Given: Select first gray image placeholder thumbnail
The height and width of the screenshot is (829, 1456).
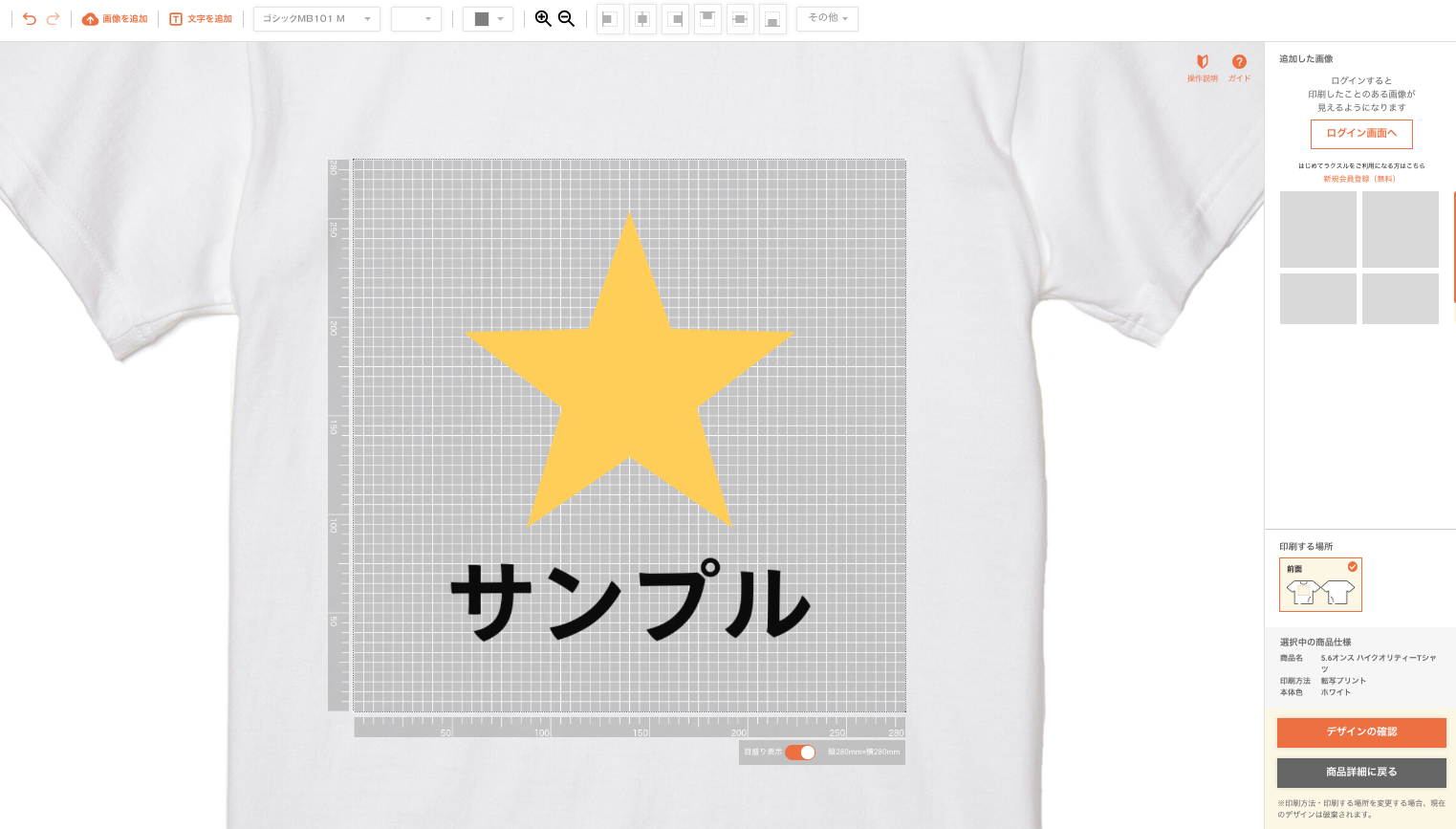Looking at the screenshot, I should coord(1318,229).
